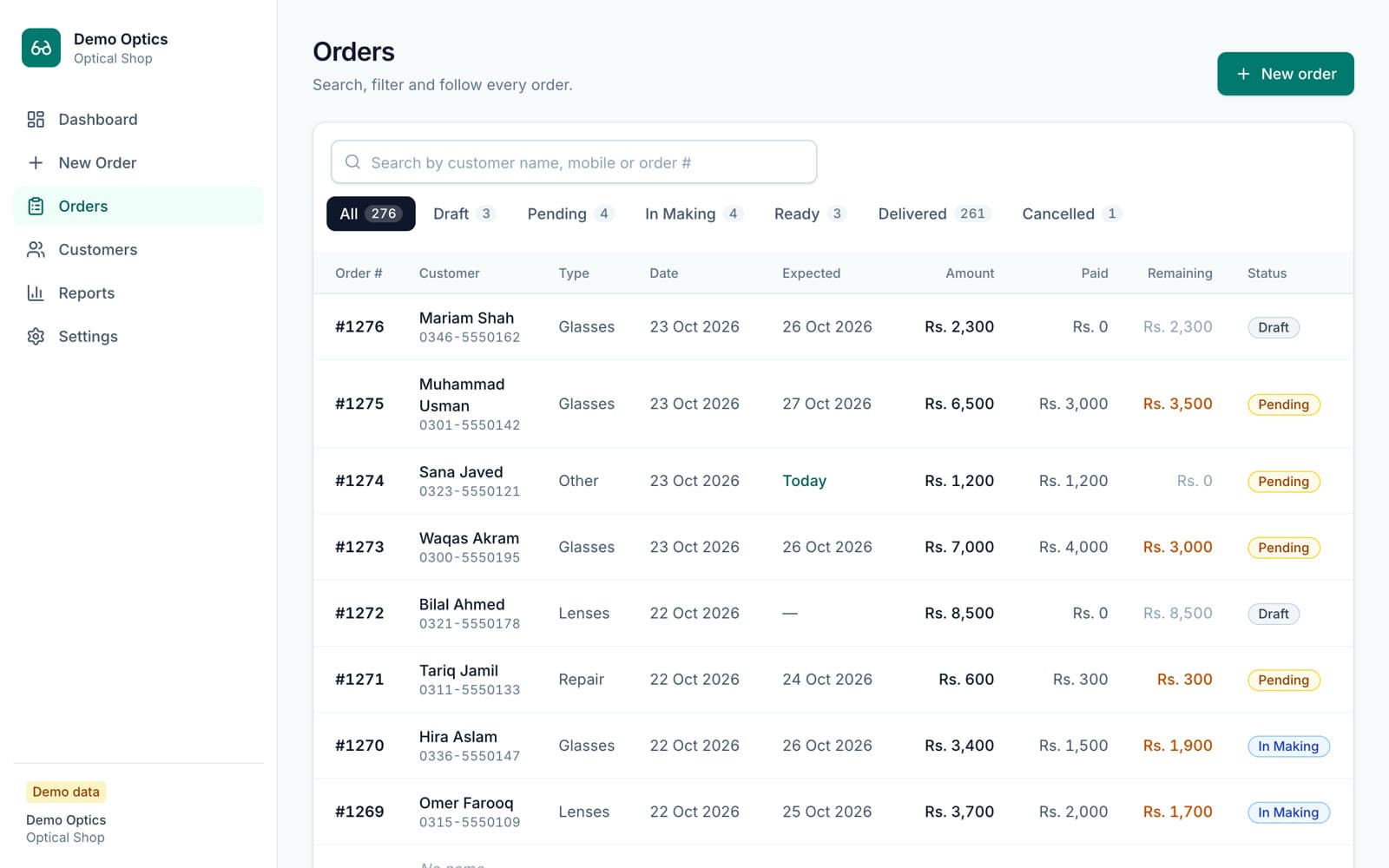Filter orders by Draft status tab
Image resolution: width=1389 pixels, height=868 pixels.
coord(464,214)
